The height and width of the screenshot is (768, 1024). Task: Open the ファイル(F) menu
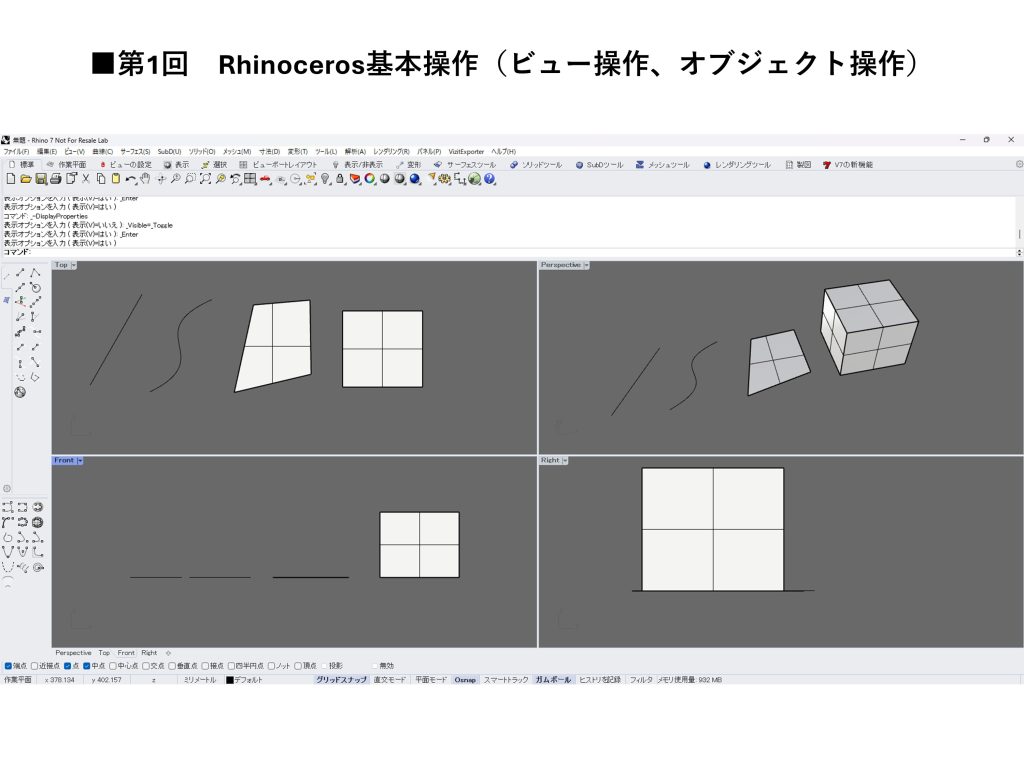click(16, 151)
